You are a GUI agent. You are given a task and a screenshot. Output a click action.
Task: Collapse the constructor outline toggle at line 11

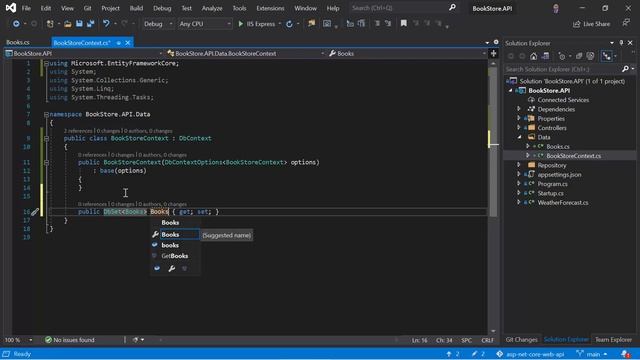click(46, 162)
